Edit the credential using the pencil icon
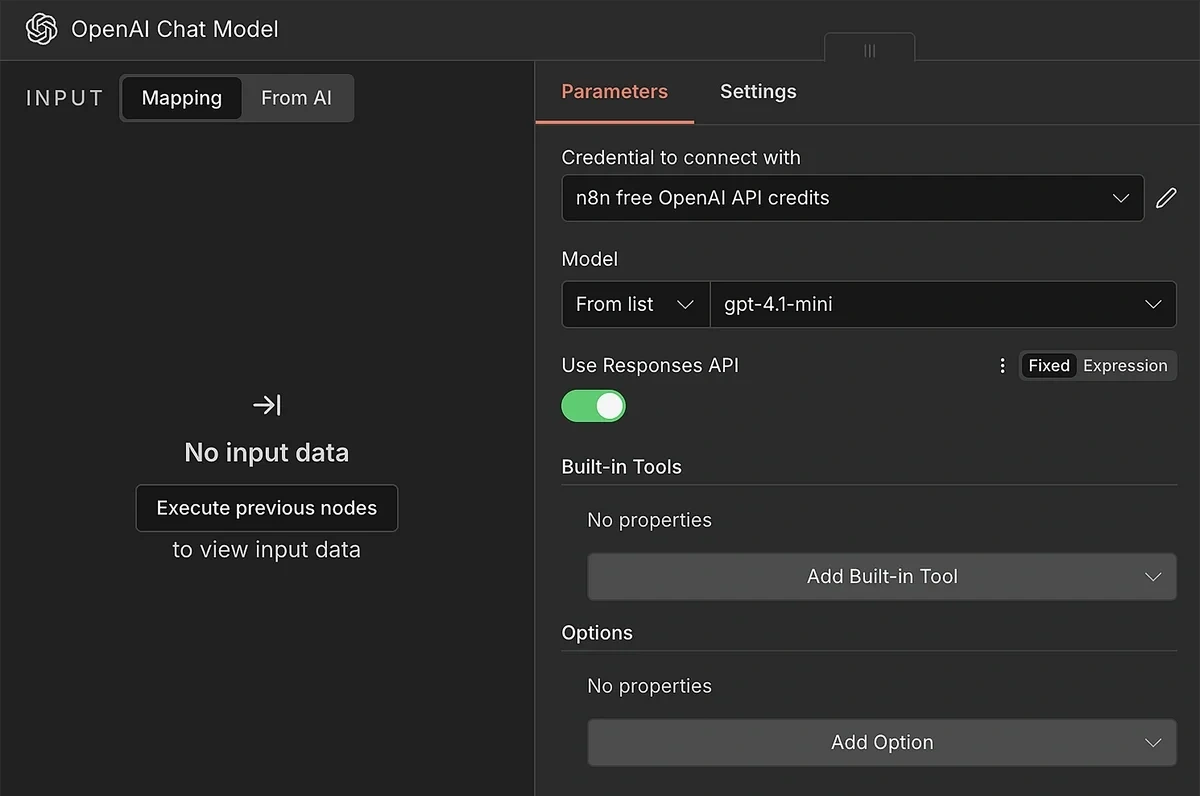1200x796 pixels. [1166, 198]
